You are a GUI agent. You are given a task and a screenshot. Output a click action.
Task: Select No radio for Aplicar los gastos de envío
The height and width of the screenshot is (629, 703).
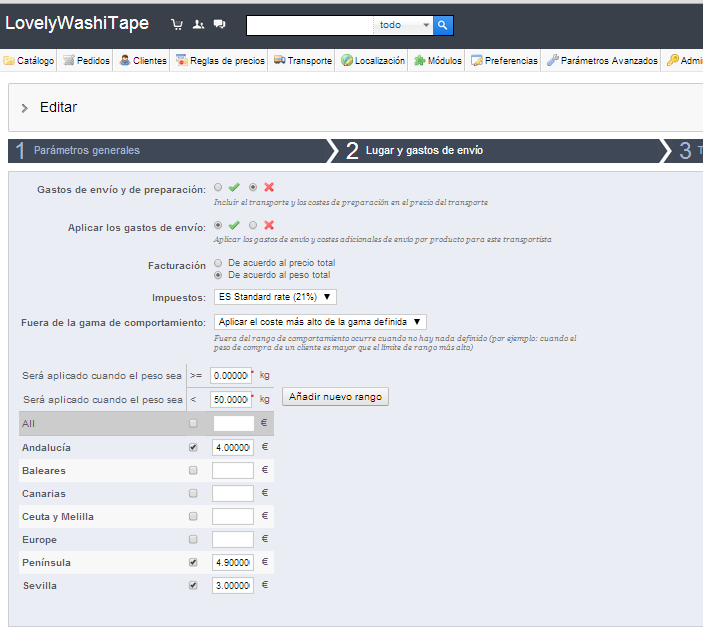pyautogui.click(x=253, y=225)
